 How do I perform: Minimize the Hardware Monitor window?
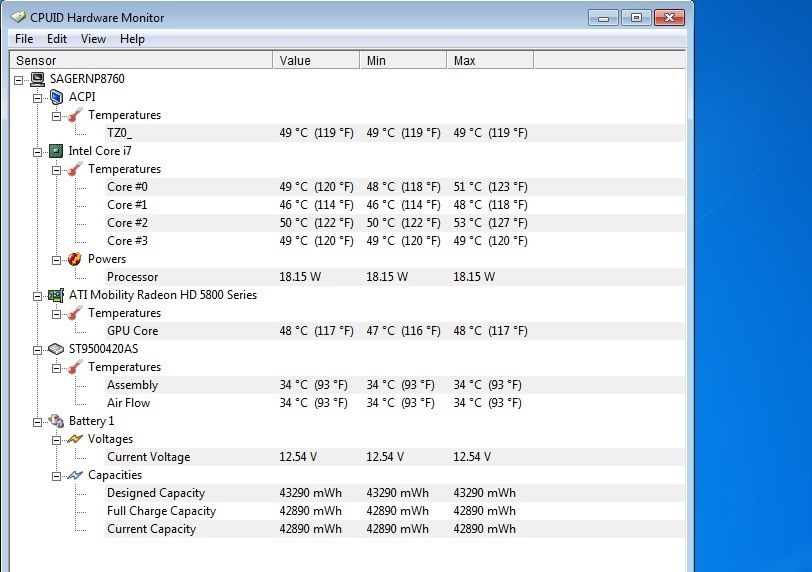pos(603,18)
